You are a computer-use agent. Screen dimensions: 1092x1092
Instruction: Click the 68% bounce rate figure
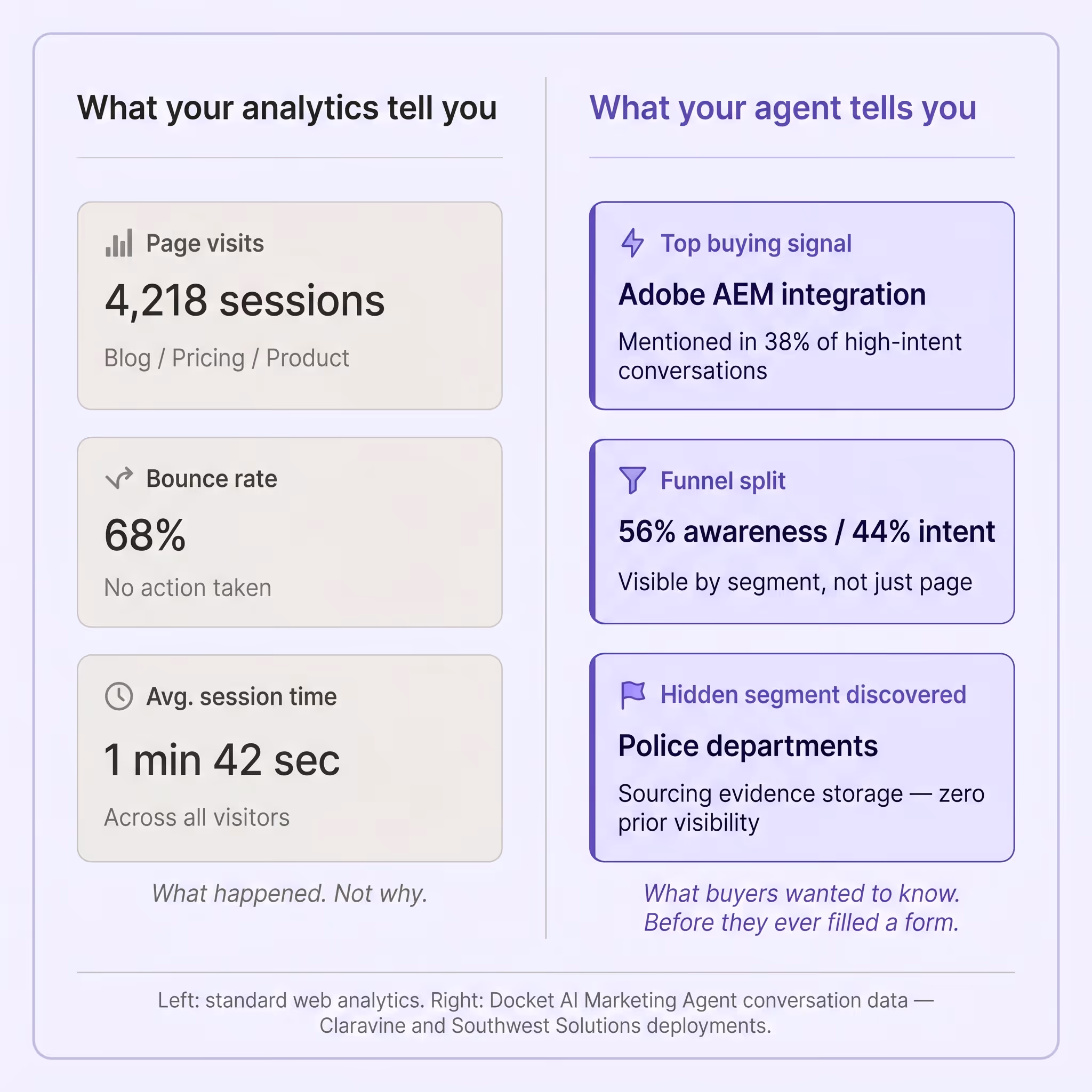(144, 535)
